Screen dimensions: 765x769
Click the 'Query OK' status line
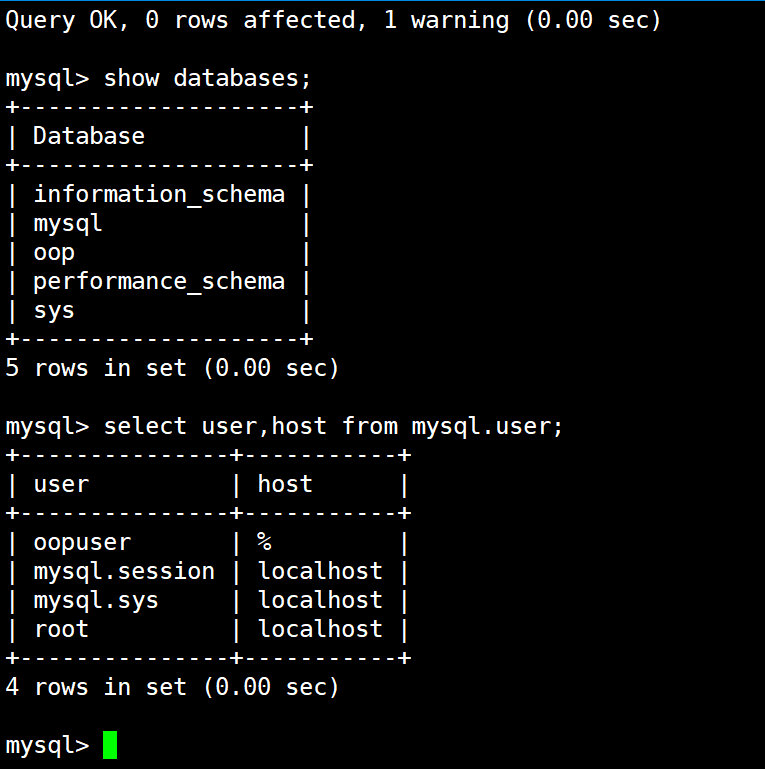(x=334, y=20)
